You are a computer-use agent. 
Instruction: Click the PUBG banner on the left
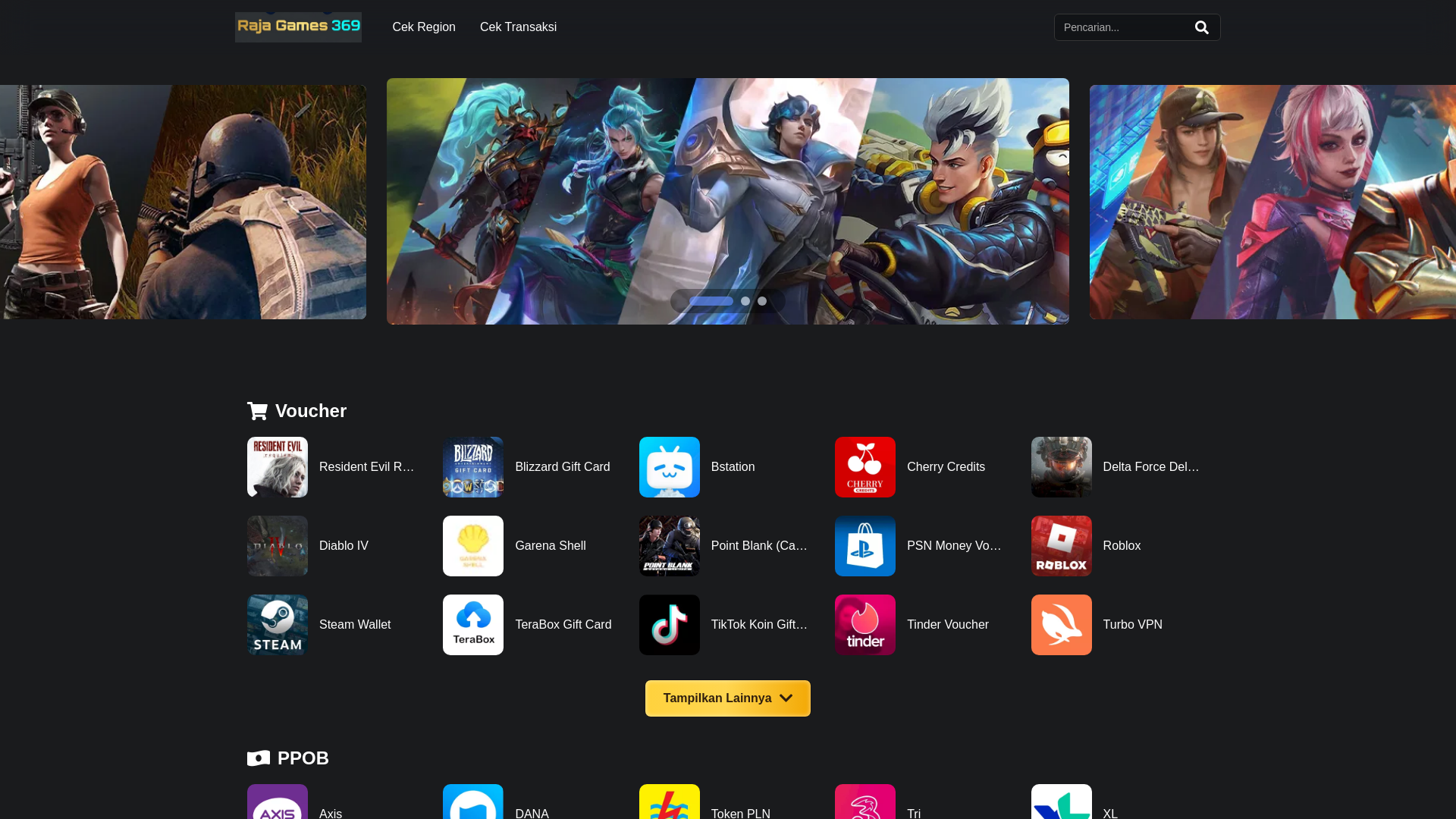(x=182, y=202)
